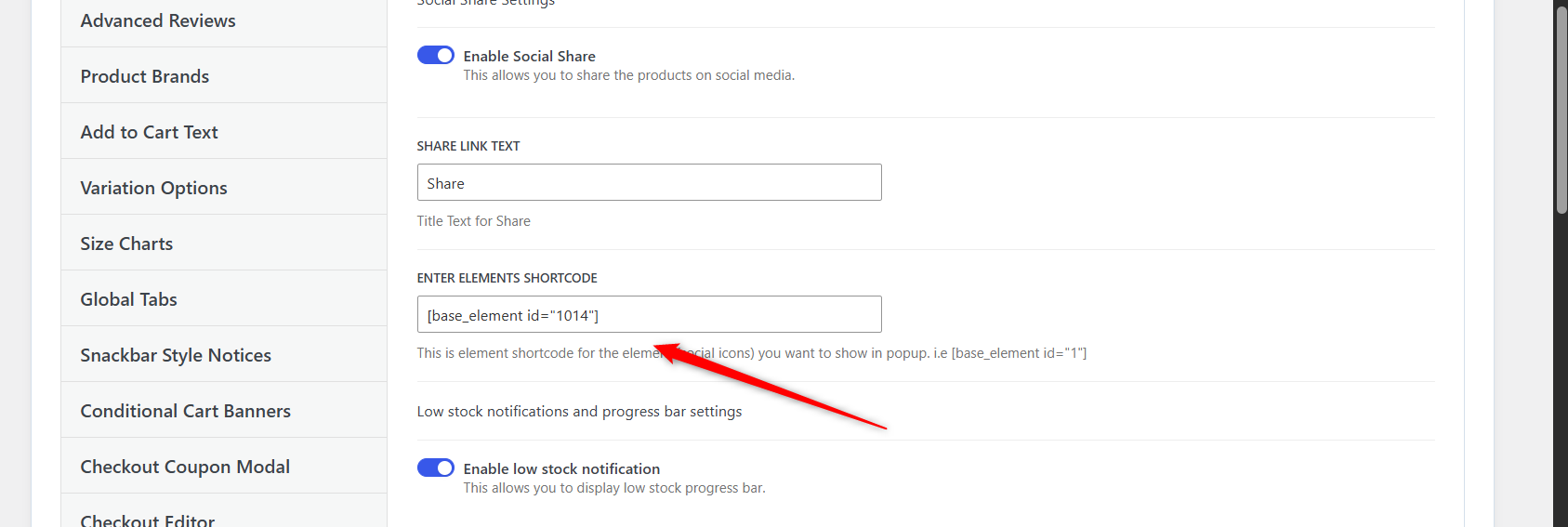Open the Advanced Reviews settings tab

tap(224, 20)
